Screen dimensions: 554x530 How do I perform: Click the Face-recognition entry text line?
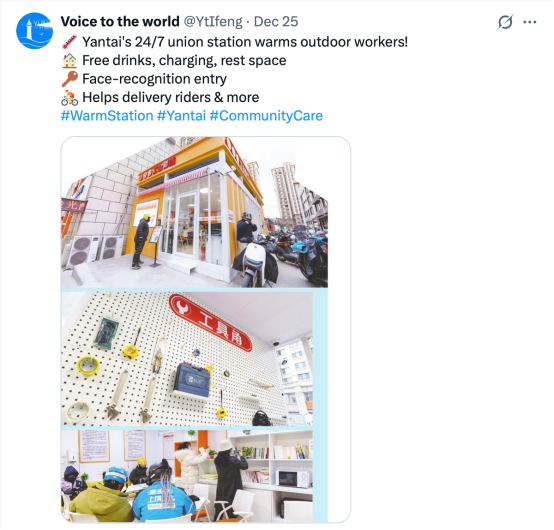(154, 79)
